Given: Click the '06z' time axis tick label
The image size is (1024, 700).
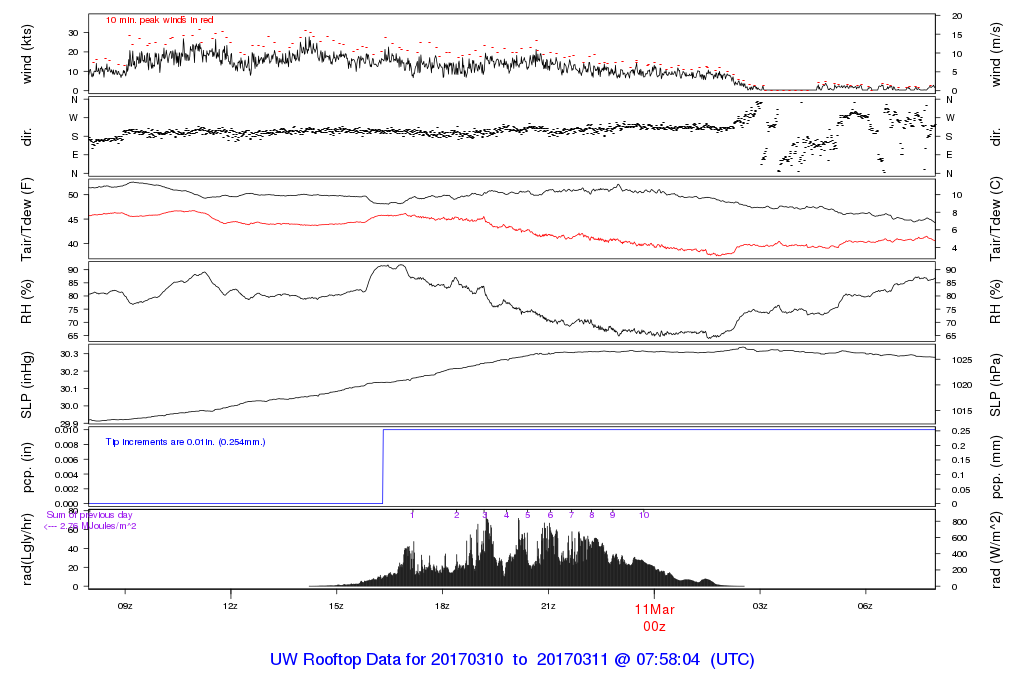Looking at the screenshot, I should (865, 606).
